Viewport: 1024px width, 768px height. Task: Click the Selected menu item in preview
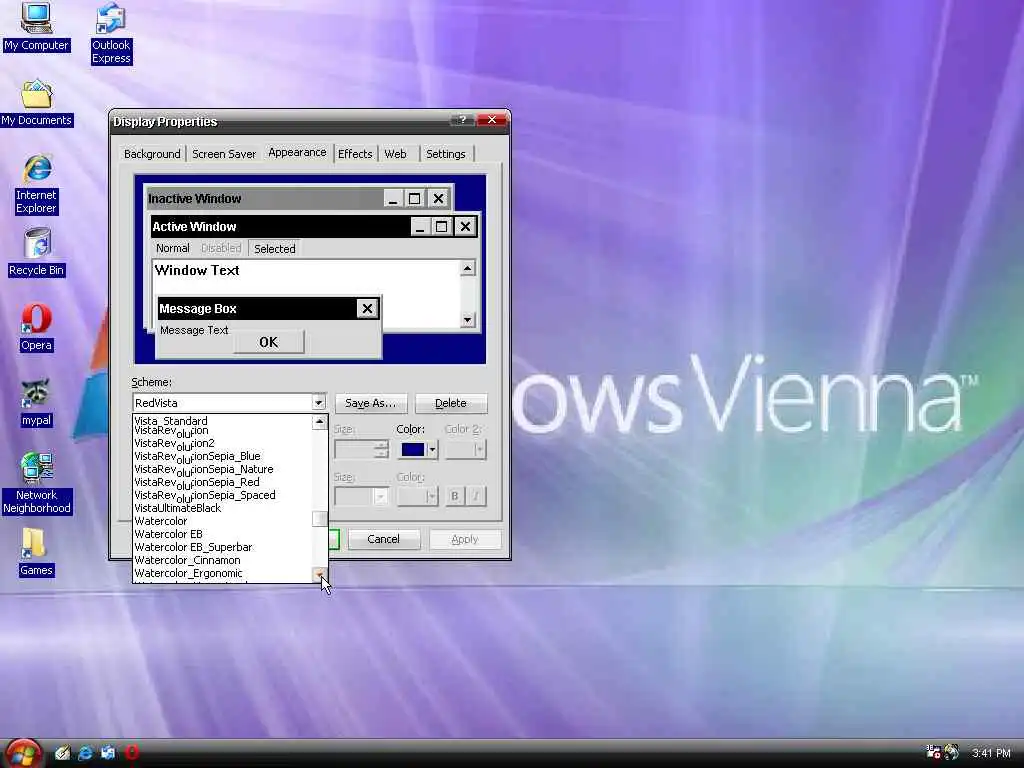pos(274,249)
